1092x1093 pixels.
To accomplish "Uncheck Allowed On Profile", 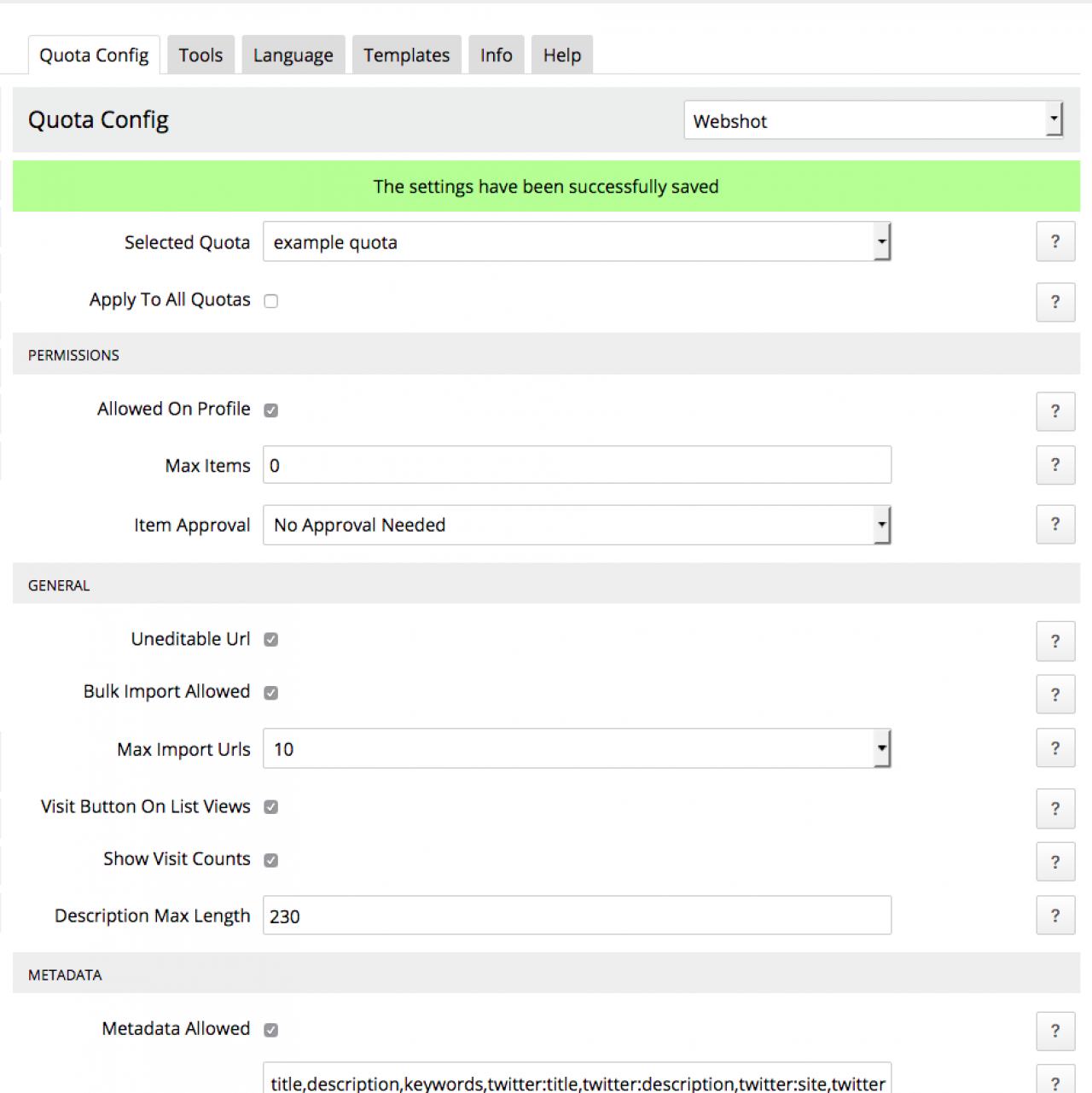I will tap(271, 410).
